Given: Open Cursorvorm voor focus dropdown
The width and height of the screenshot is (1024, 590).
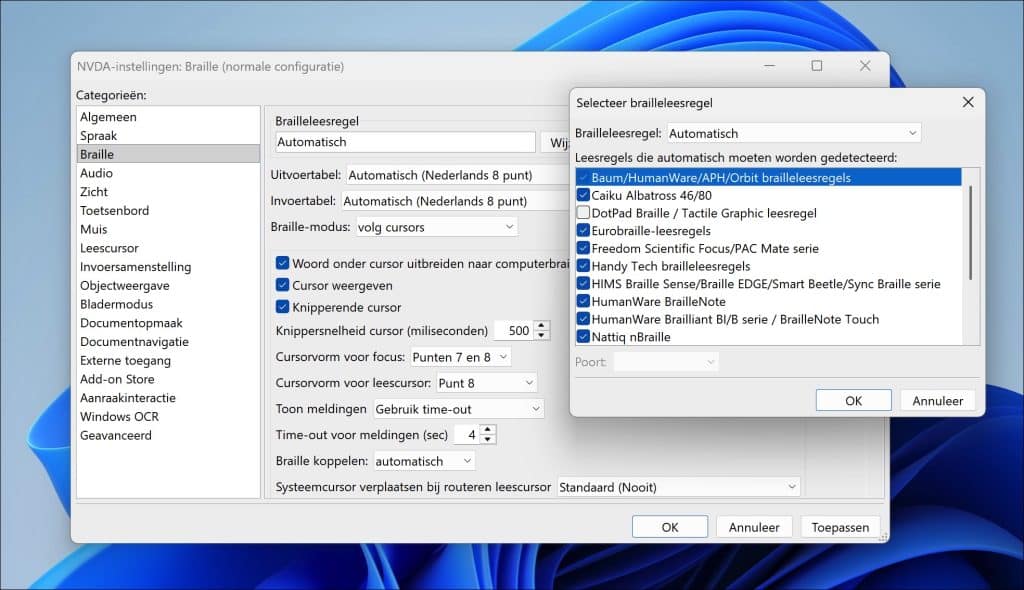Looking at the screenshot, I should 461,357.
